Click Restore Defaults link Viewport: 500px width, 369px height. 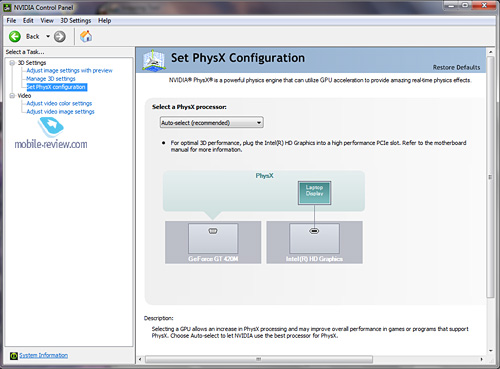tap(456, 67)
